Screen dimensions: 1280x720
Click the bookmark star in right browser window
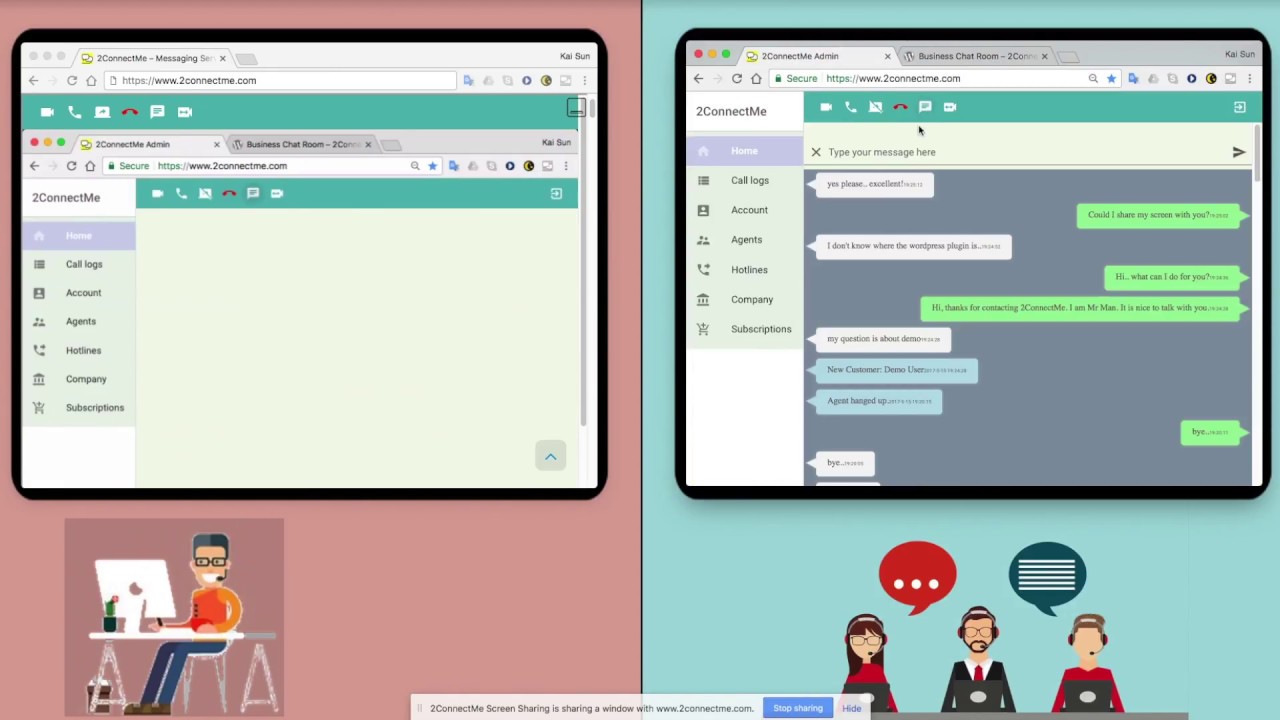click(1111, 79)
